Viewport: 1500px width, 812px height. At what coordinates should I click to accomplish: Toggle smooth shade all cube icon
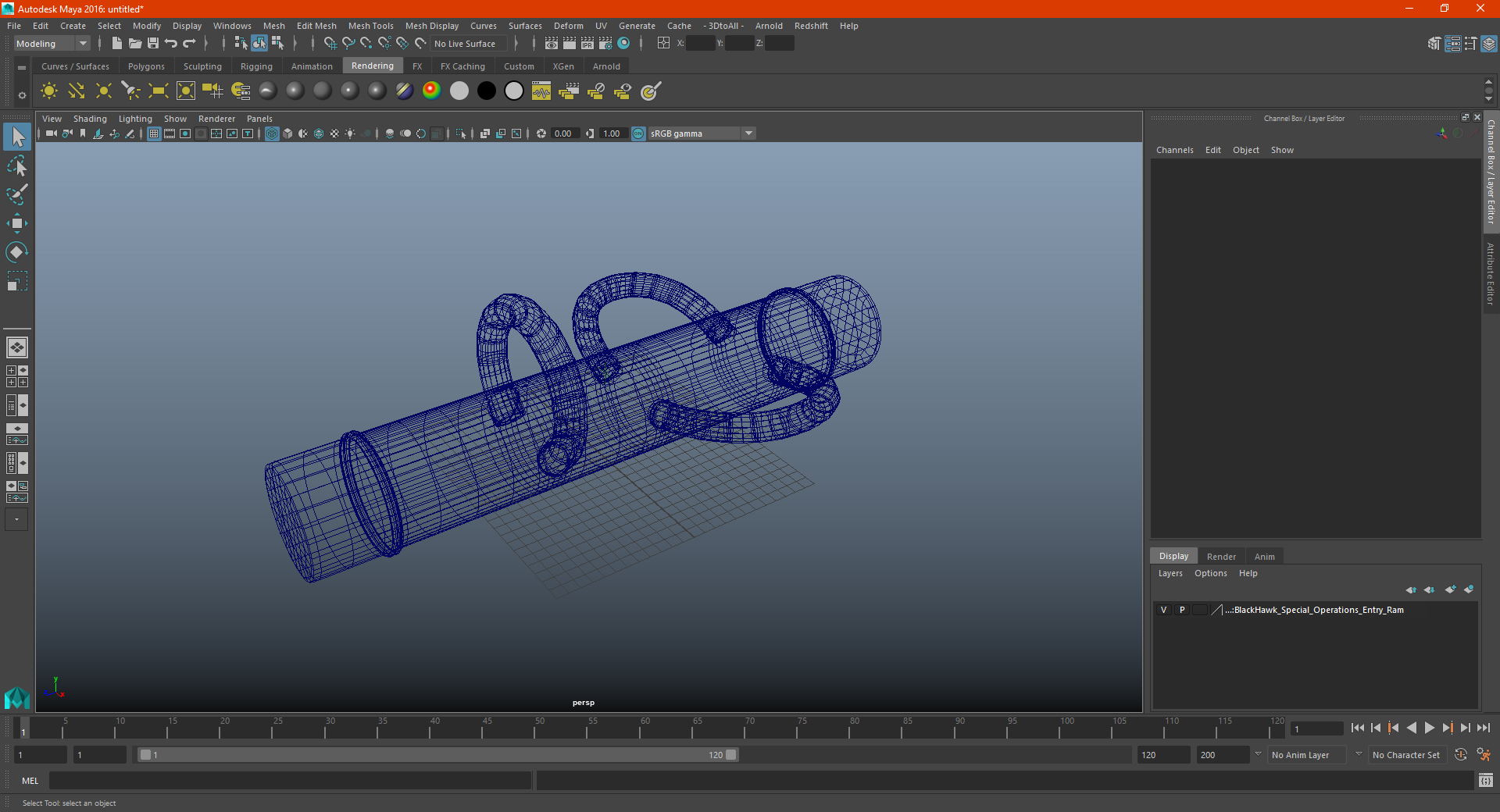tap(287, 134)
